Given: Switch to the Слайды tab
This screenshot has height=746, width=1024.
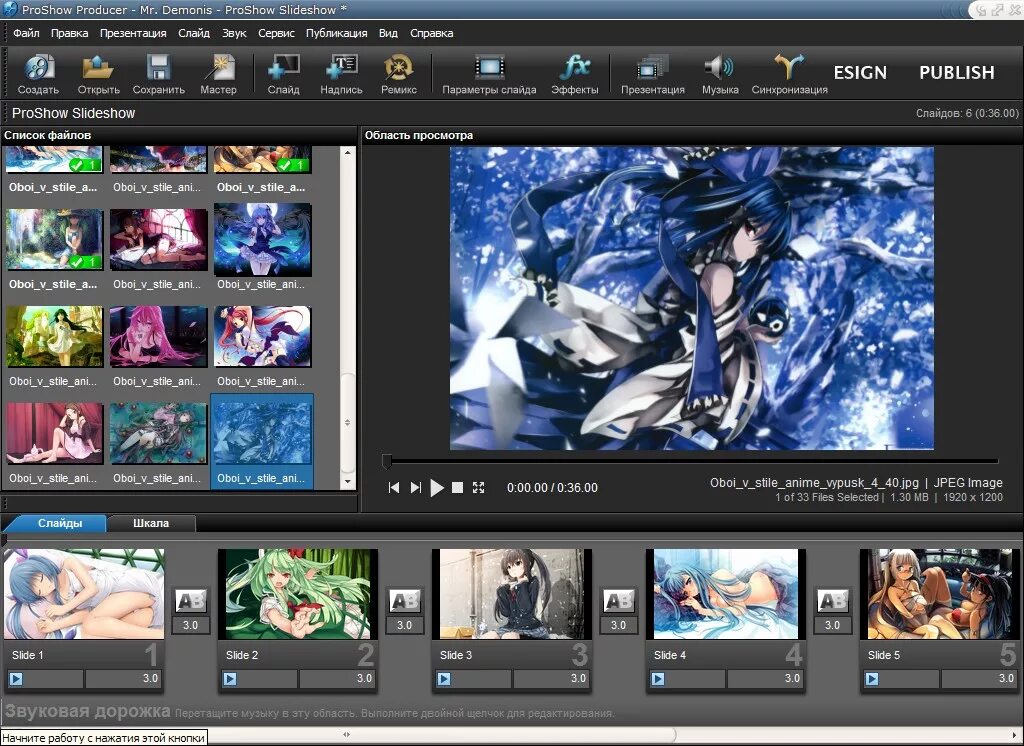Looking at the screenshot, I should 59,523.
